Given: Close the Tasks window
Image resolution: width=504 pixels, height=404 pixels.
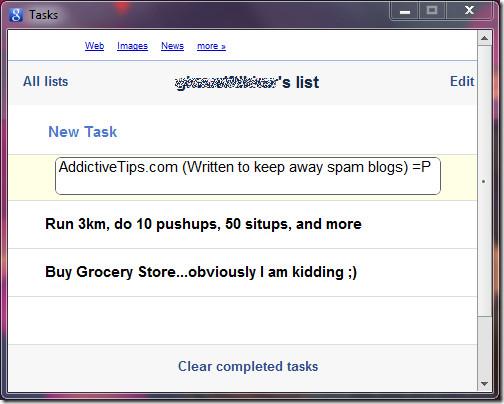Looking at the screenshot, I should (x=469, y=11).
